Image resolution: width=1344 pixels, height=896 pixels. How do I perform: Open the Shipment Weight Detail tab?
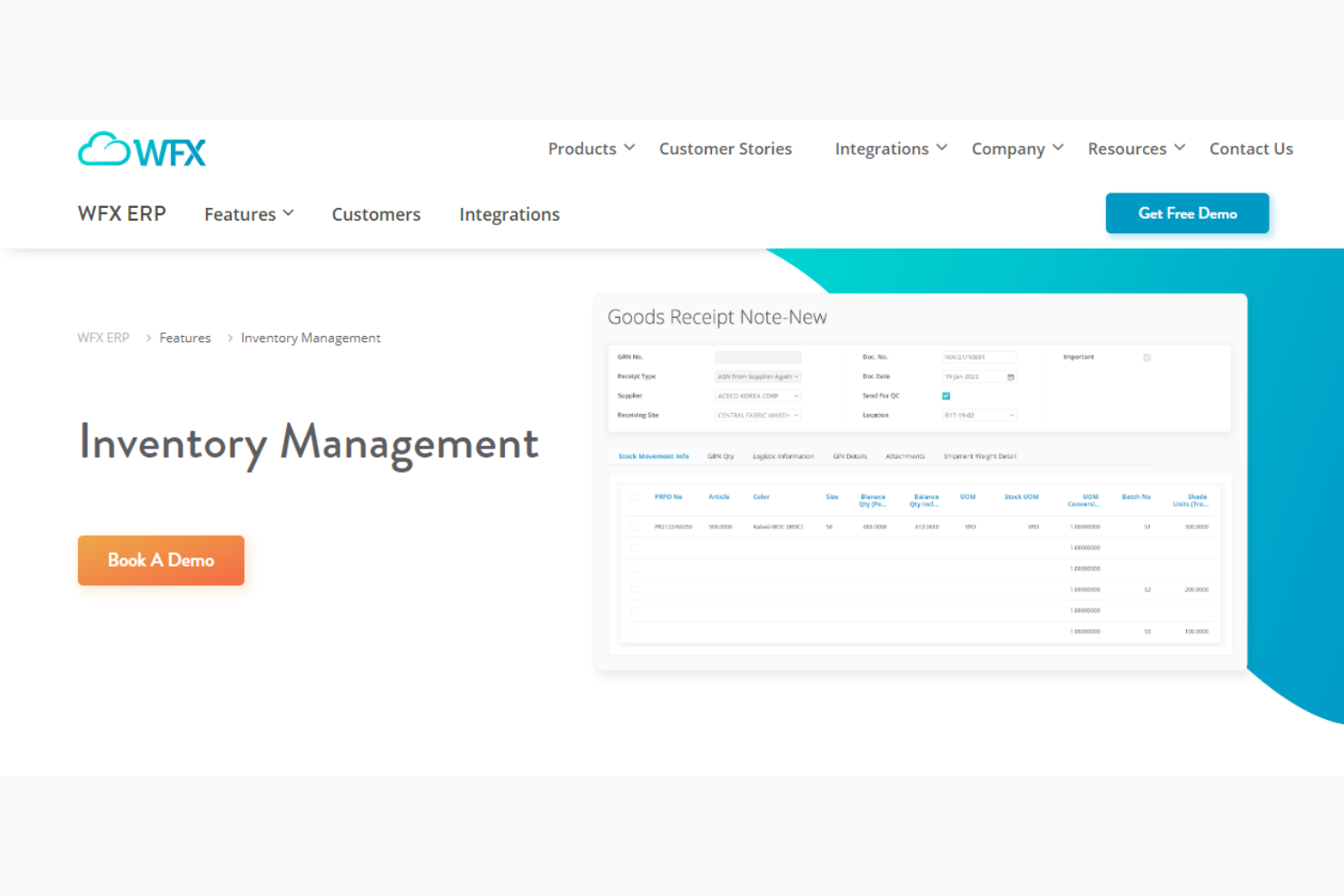pos(980,457)
